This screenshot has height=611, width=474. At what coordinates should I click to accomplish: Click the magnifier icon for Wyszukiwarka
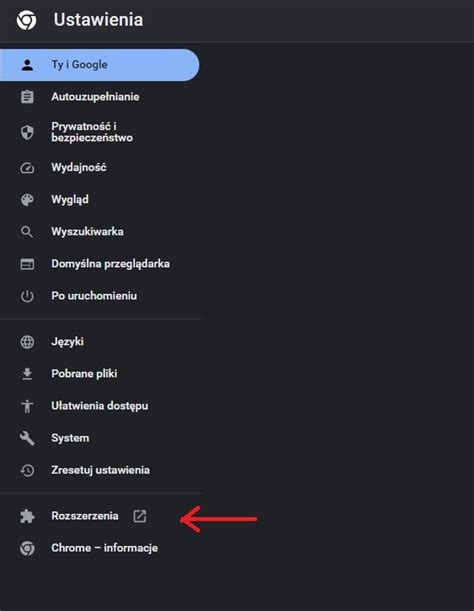pos(27,232)
